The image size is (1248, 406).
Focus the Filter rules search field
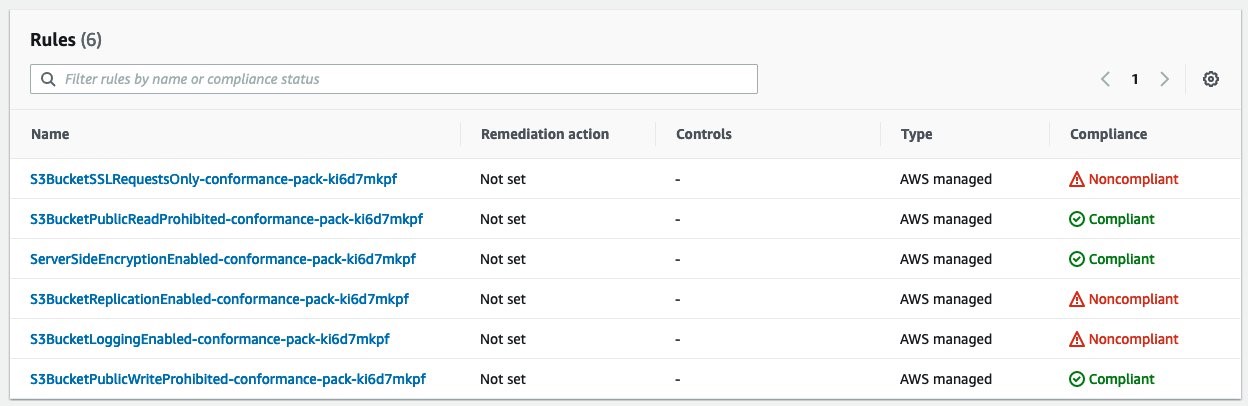[x=394, y=79]
